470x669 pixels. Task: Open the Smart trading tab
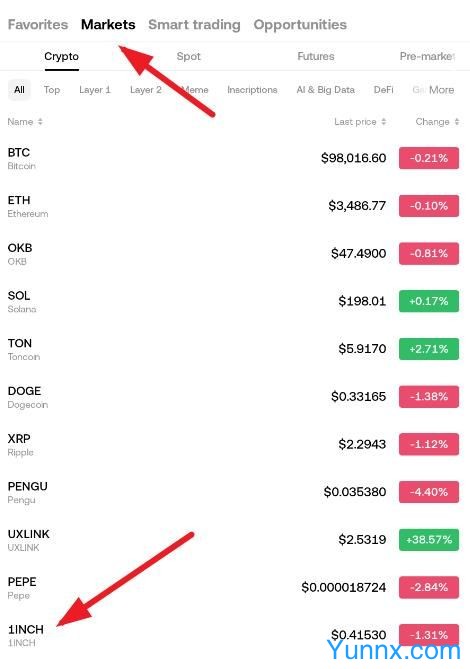[x=194, y=24]
